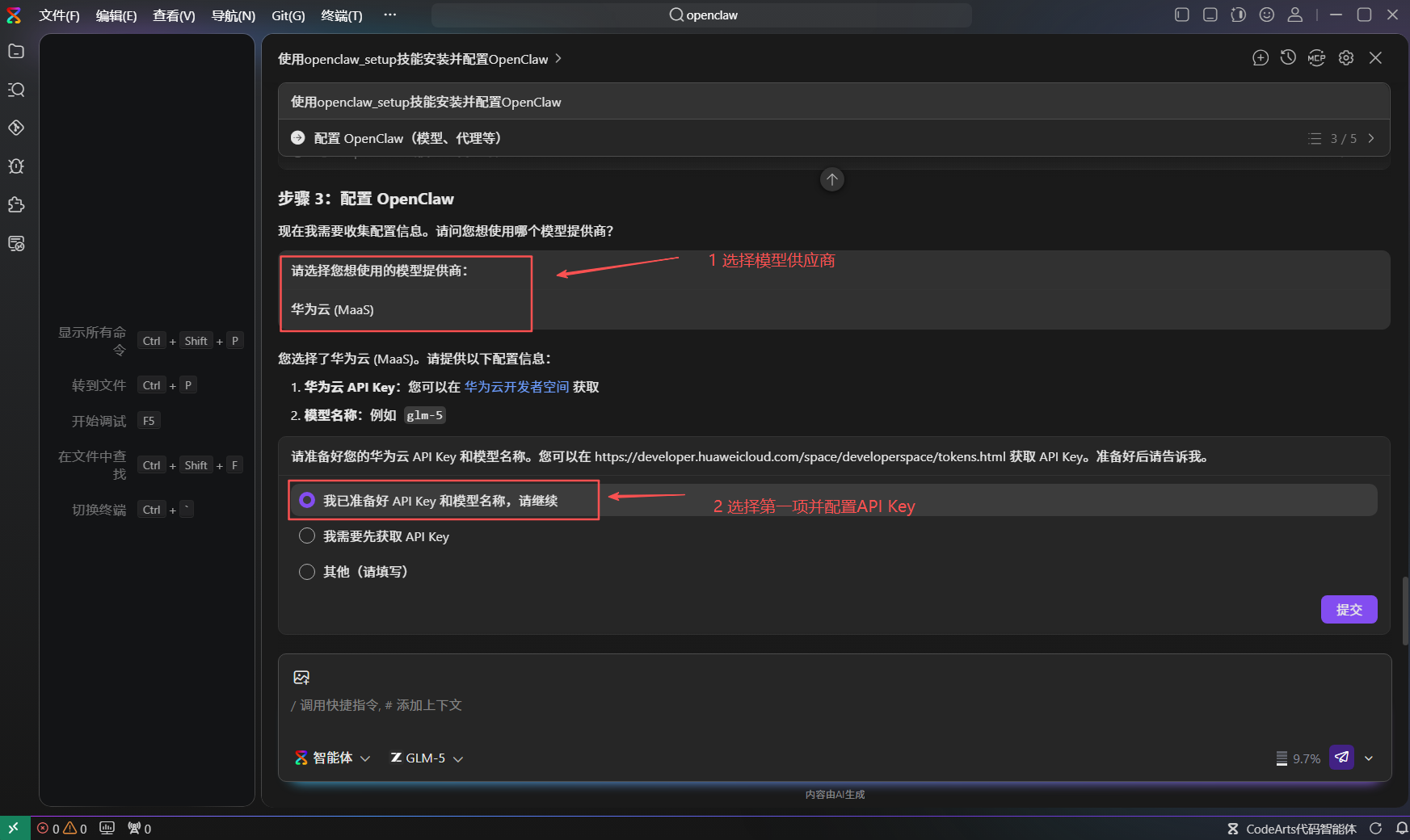Open the GLM-5 model dropdown
Viewport: 1410px width, 840px height.
427,758
